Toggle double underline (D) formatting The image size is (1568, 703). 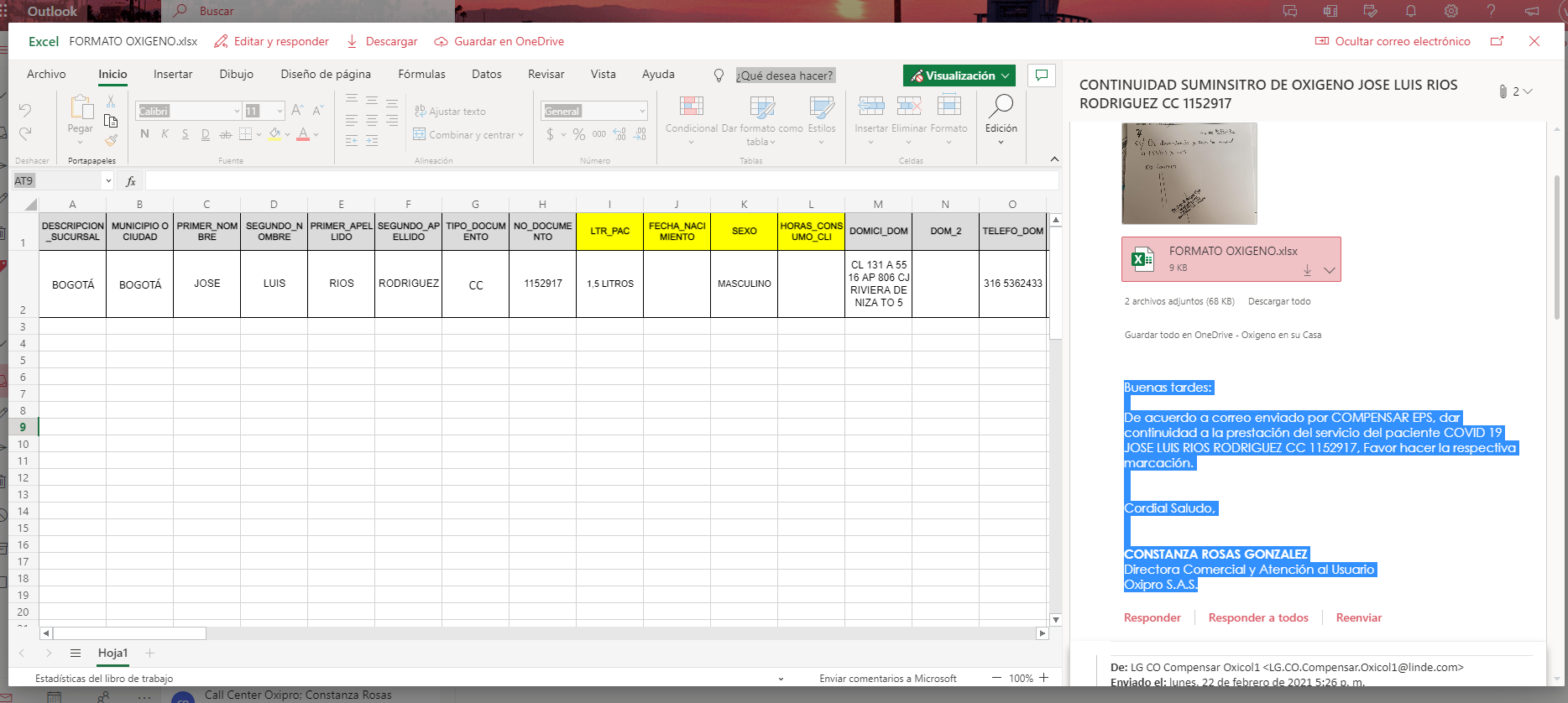tap(206, 134)
